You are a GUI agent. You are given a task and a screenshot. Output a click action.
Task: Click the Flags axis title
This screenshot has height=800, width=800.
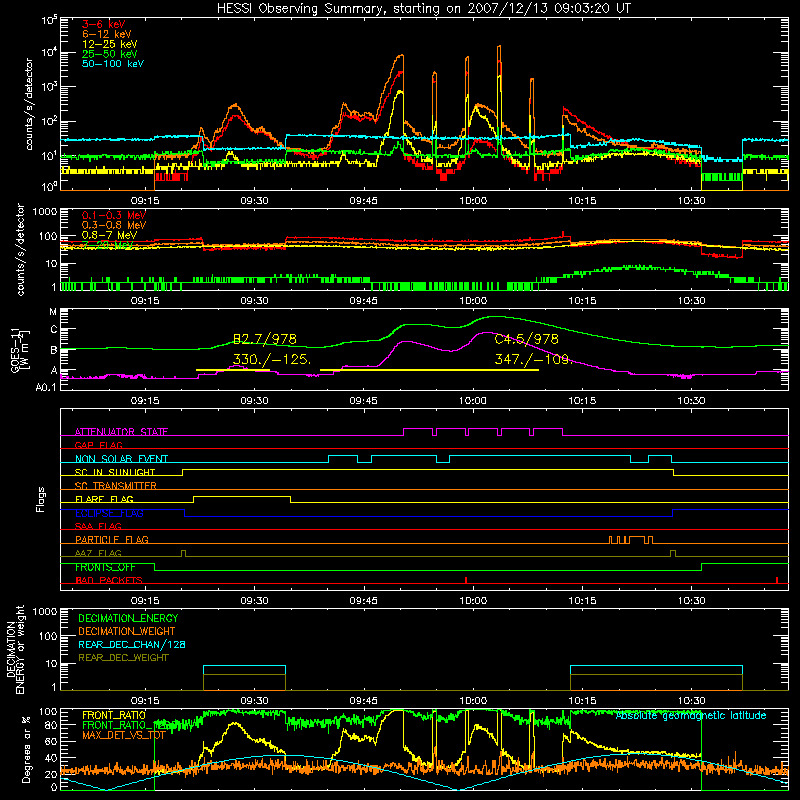(40, 499)
